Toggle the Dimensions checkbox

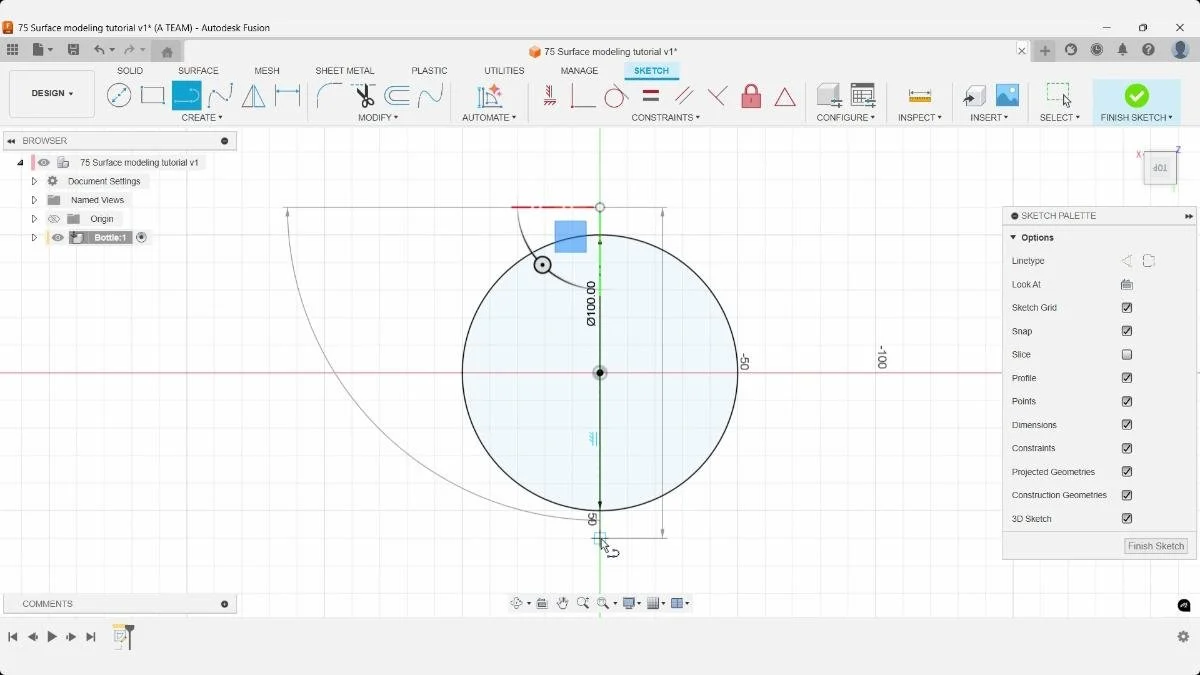tap(1127, 425)
